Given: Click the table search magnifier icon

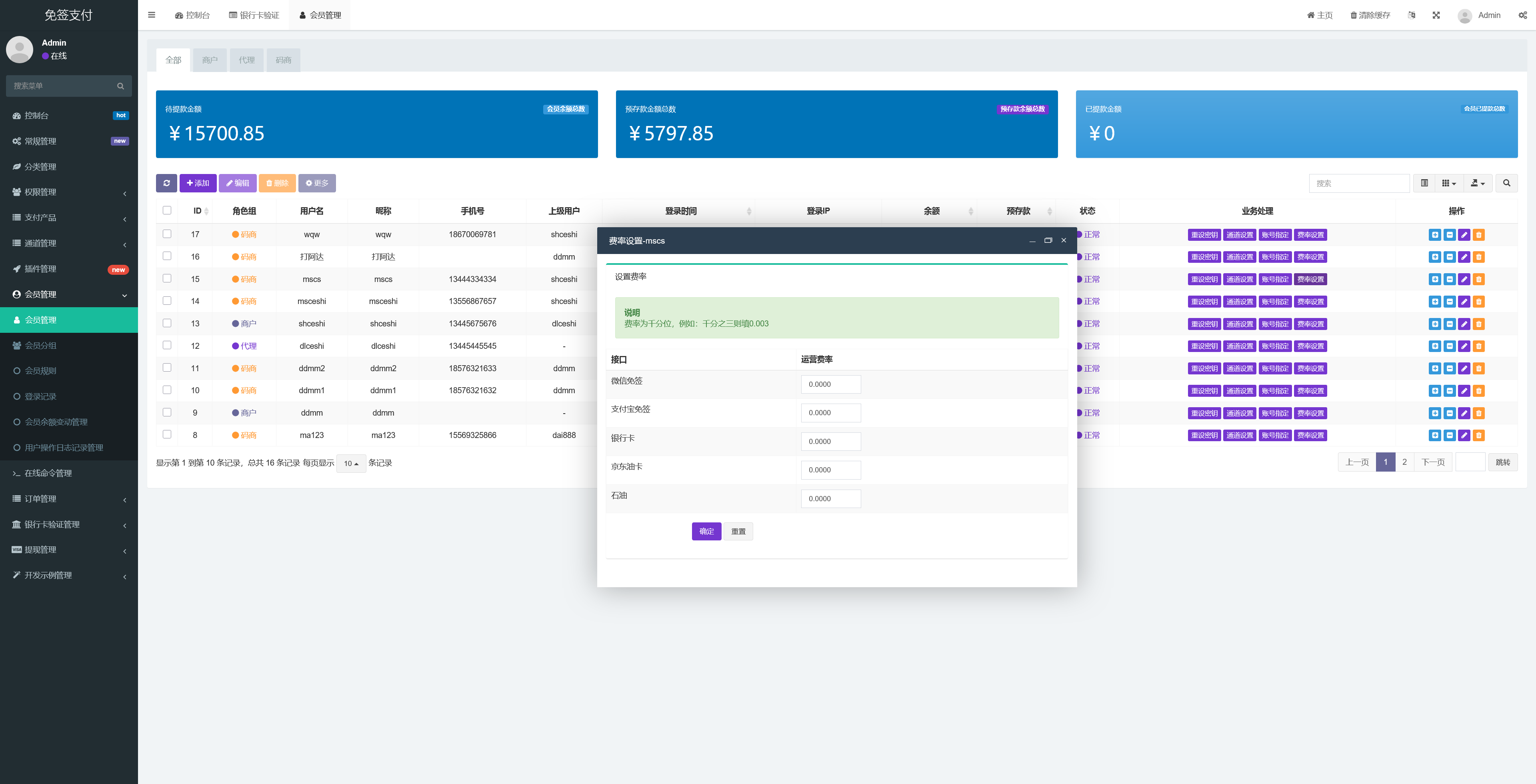Looking at the screenshot, I should (x=1506, y=183).
